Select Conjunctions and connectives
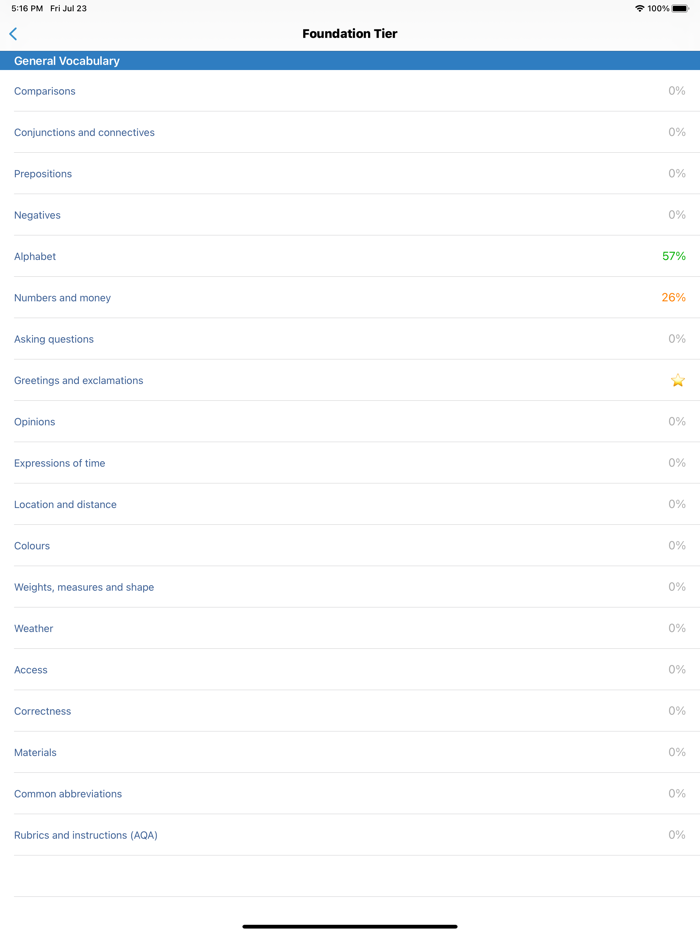 [x=84, y=132]
